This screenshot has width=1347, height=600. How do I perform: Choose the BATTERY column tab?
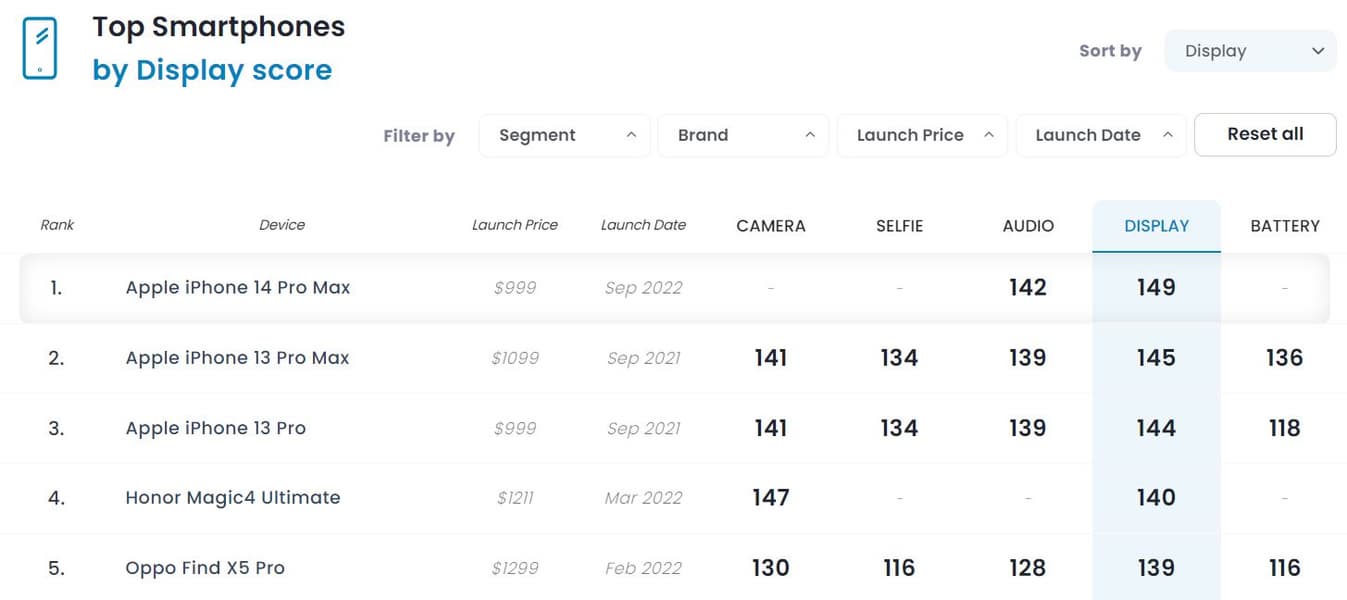point(1285,226)
